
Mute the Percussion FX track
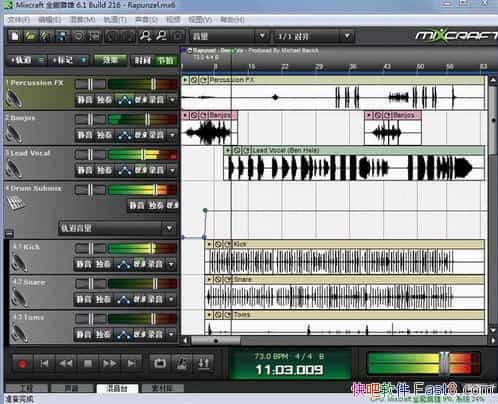[85, 100]
